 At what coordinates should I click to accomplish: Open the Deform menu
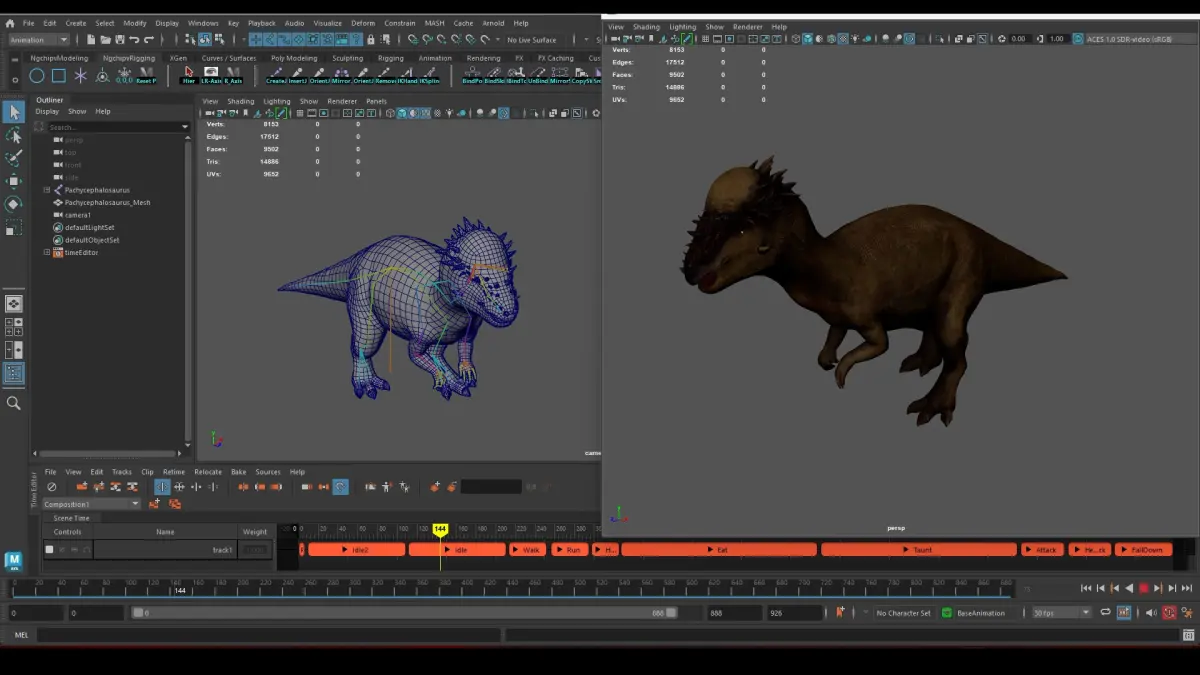[x=363, y=23]
